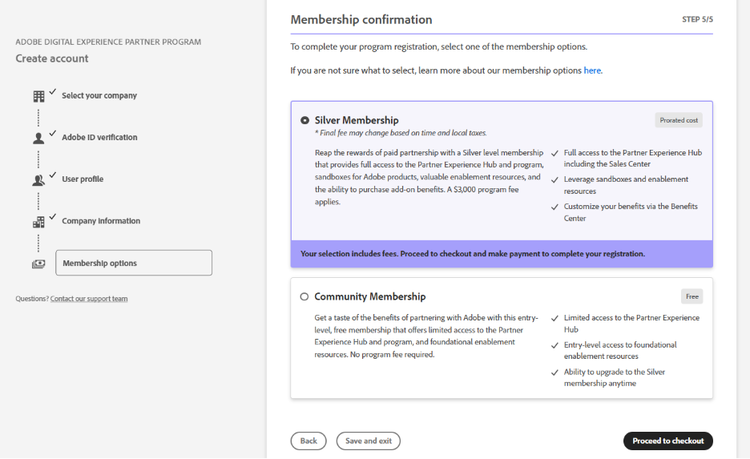This screenshot has width=750, height=459.
Task: Open the 'here' membership options link
Action: [593, 71]
